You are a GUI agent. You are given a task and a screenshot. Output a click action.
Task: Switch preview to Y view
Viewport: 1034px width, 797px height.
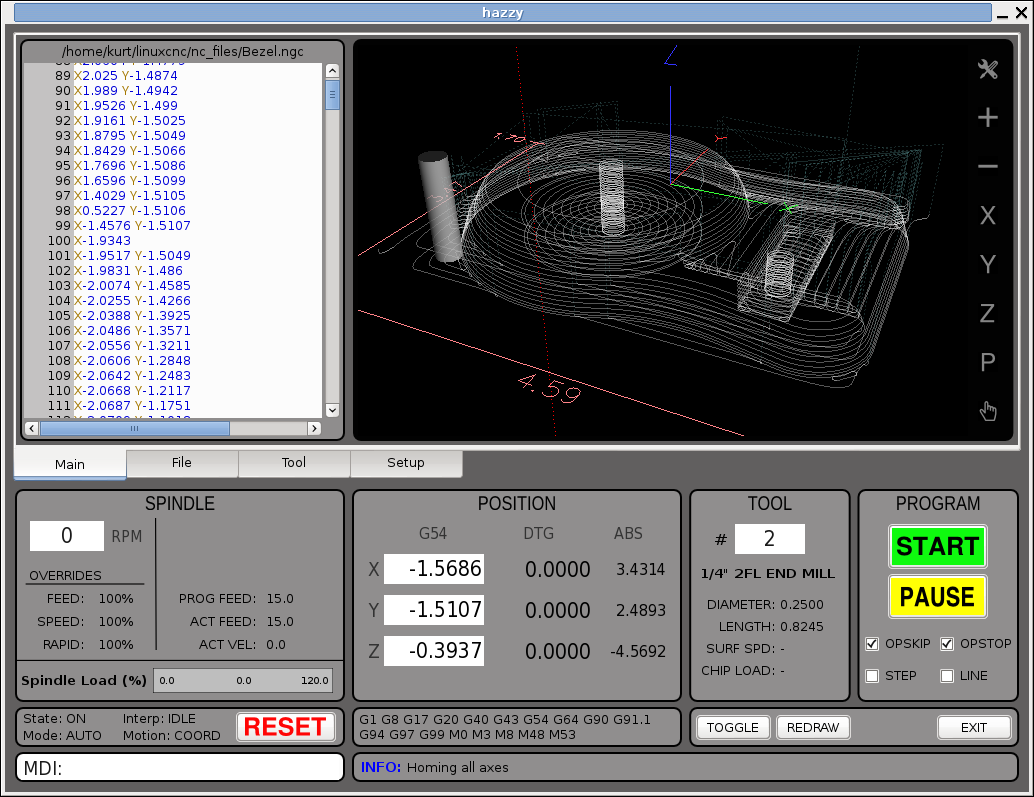987,264
